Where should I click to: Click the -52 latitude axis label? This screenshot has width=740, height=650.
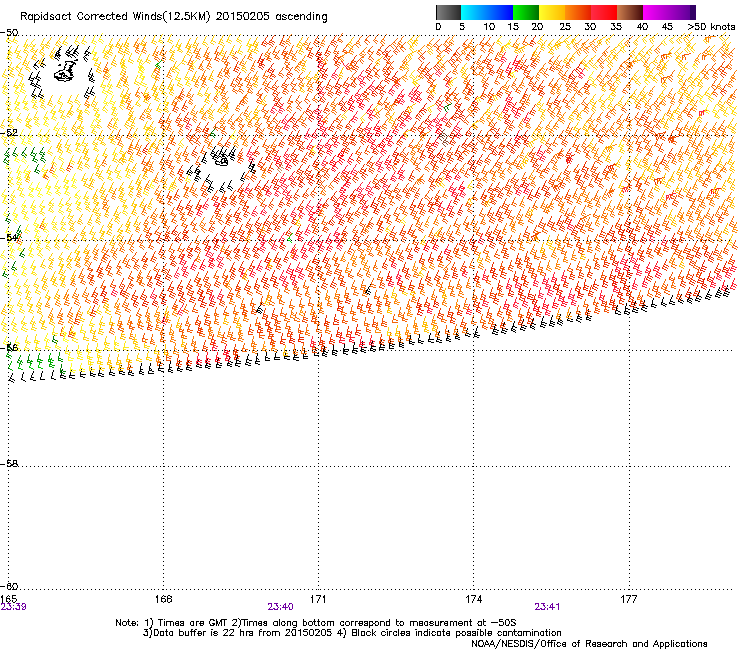pos(9,133)
